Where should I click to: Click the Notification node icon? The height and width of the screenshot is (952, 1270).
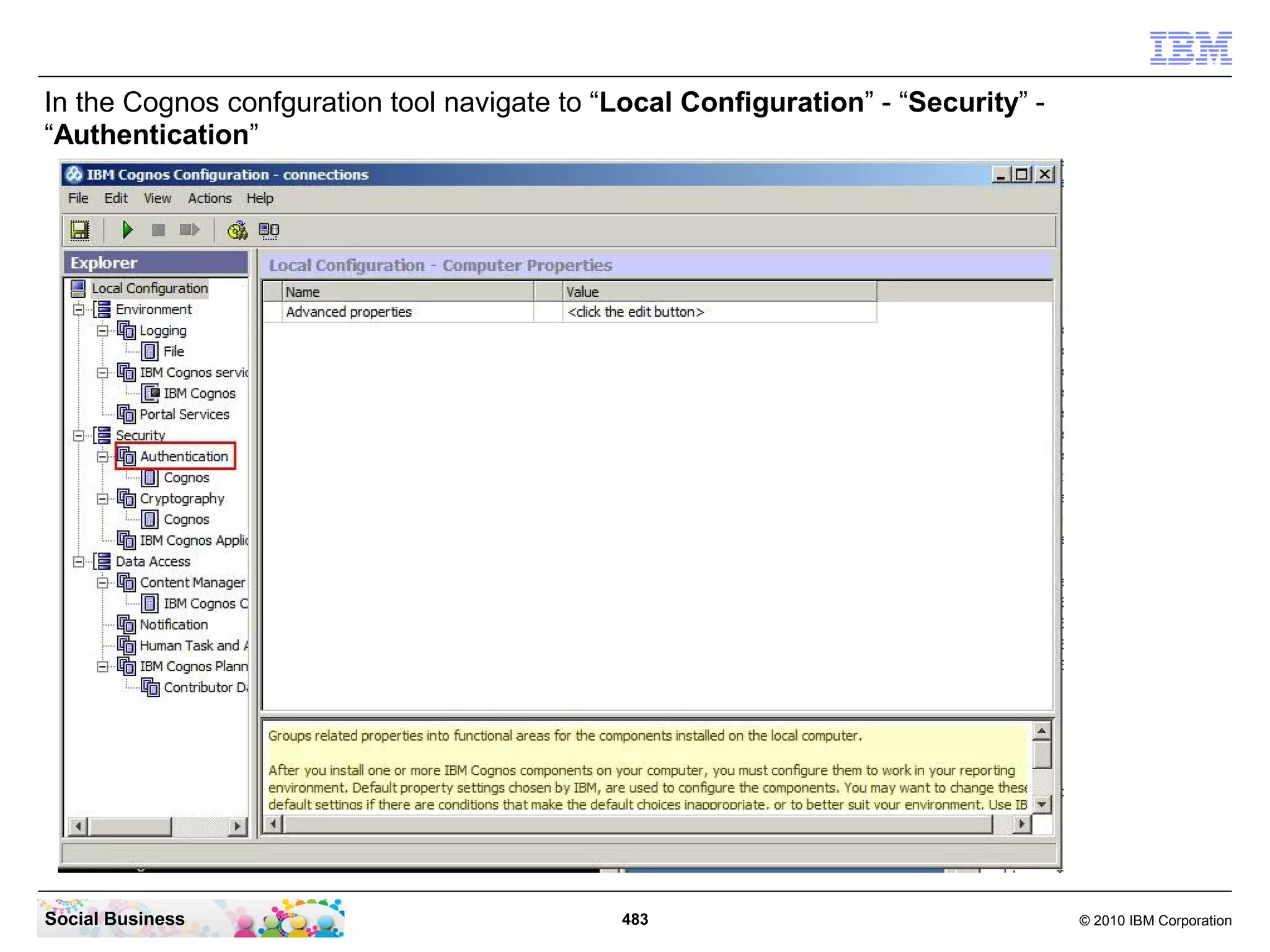coord(127,624)
